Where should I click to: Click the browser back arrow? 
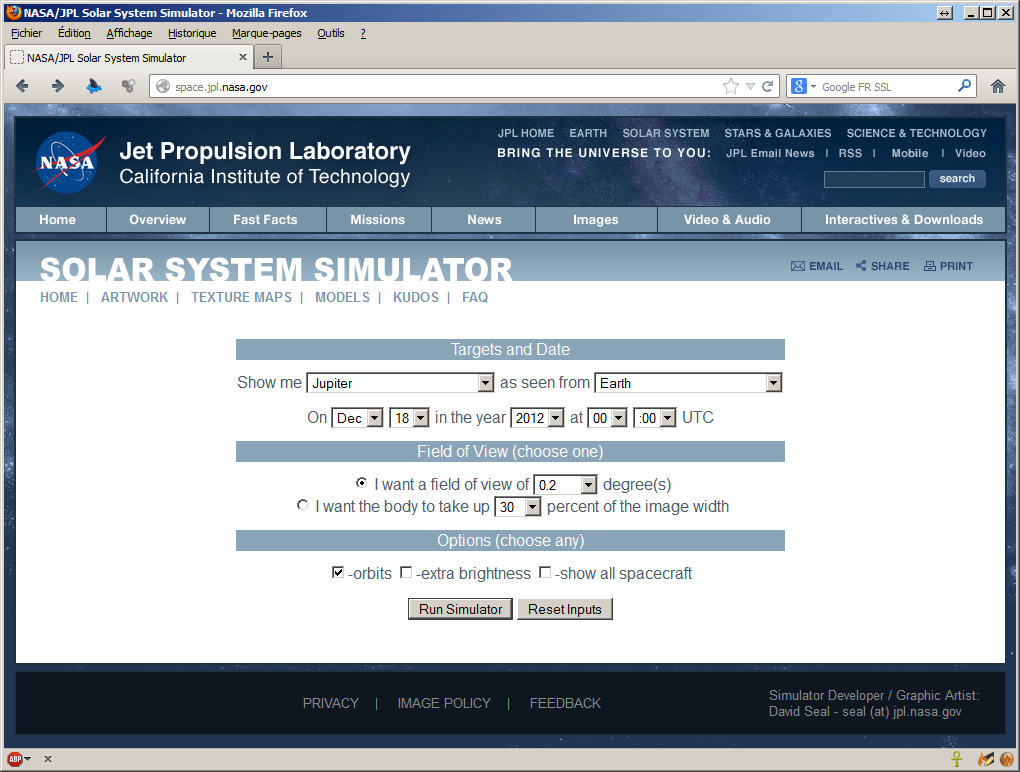pyautogui.click(x=22, y=86)
